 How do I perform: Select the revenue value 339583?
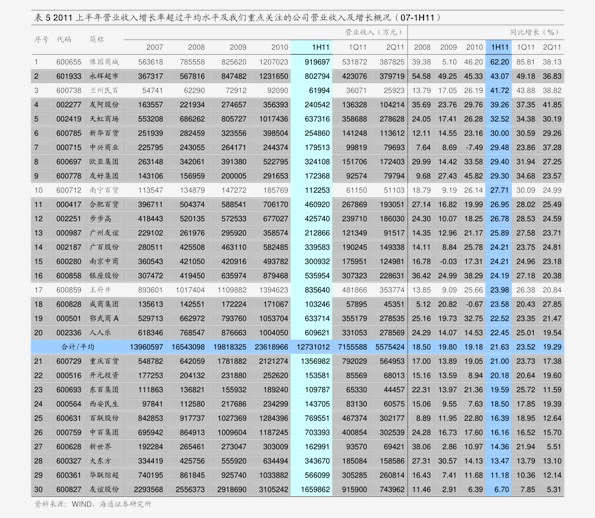[317, 247]
